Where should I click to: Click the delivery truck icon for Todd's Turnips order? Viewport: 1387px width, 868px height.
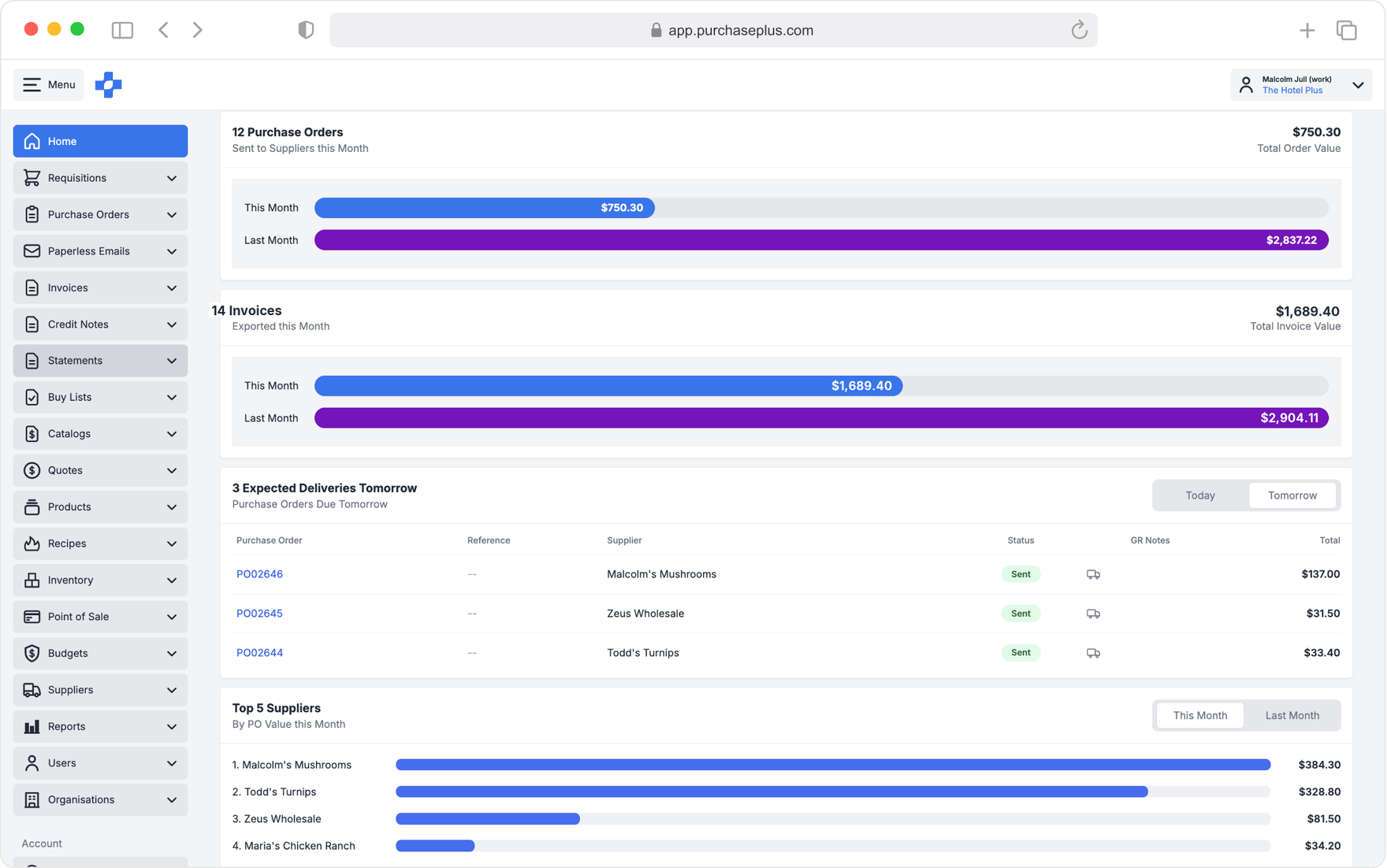click(x=1093, y=653)
